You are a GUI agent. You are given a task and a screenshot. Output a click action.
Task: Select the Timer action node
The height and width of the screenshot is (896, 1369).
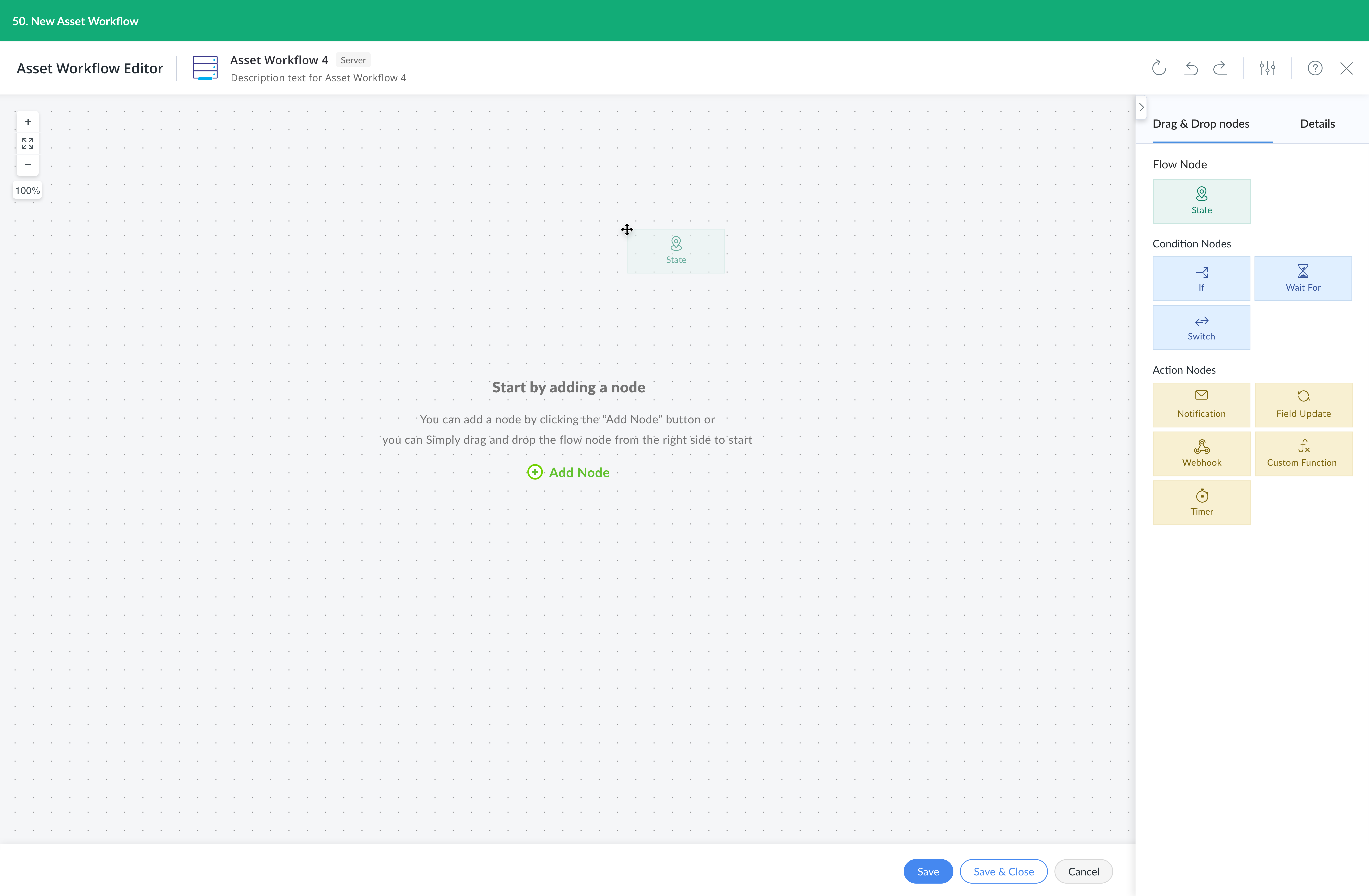pyautogui.click(x=1201, y=503)
